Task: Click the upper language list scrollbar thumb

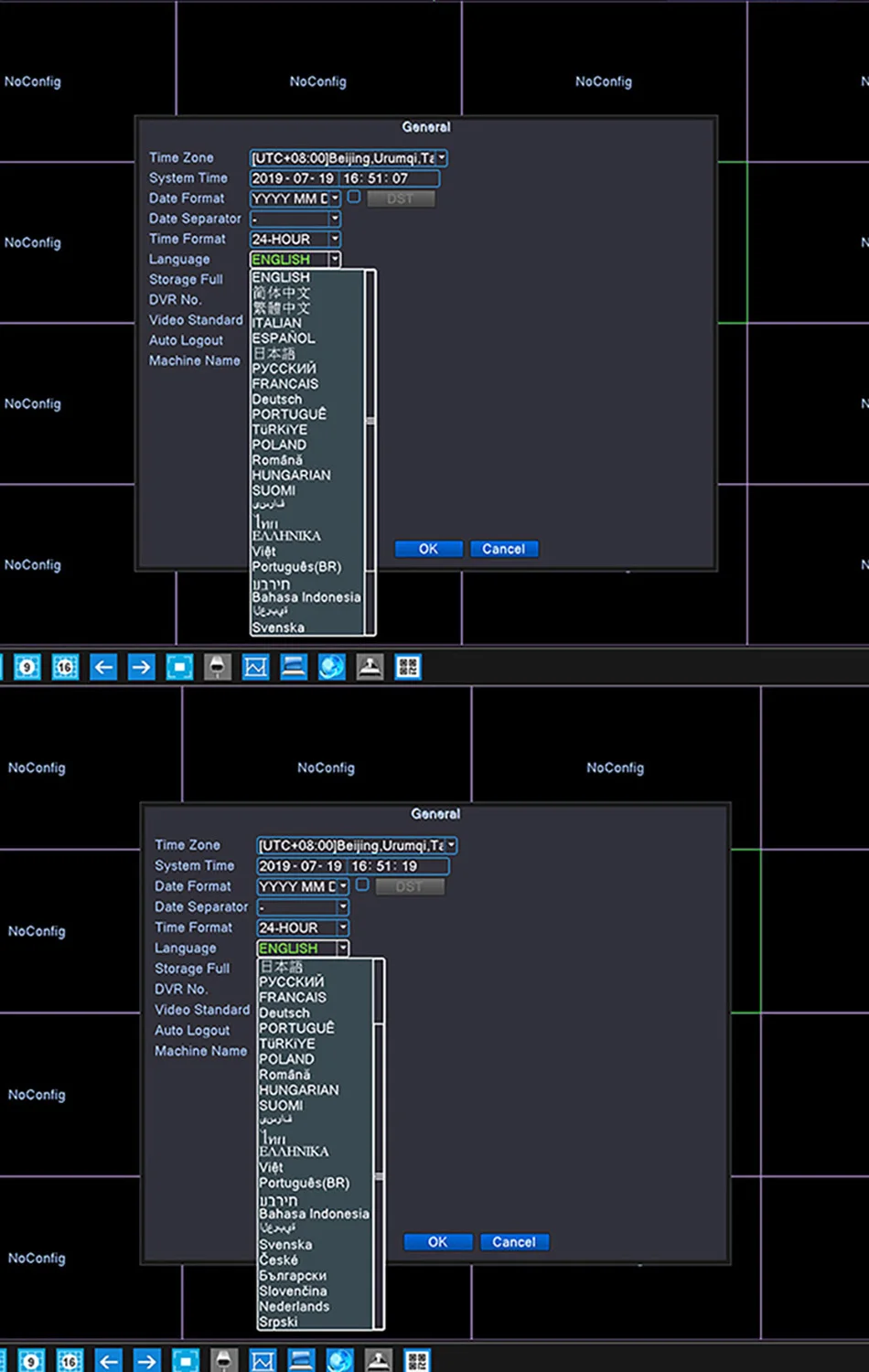Action: click(370, 422)
